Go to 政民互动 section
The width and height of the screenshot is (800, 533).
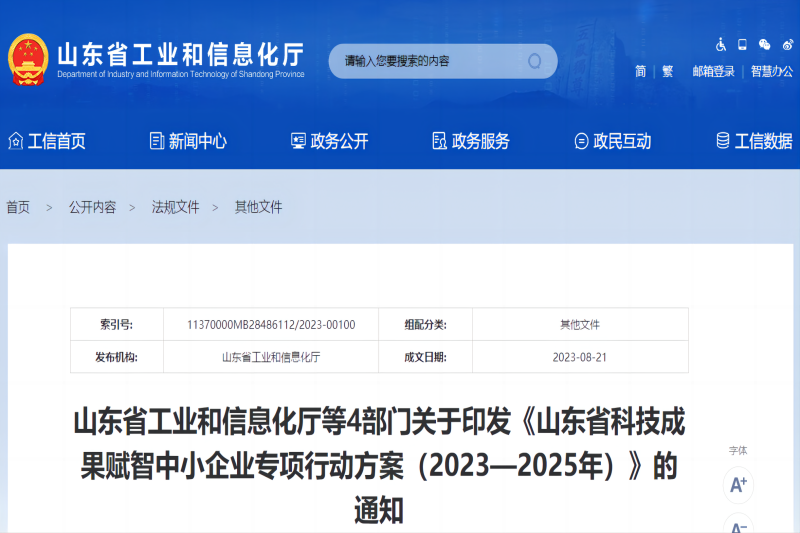612,141
